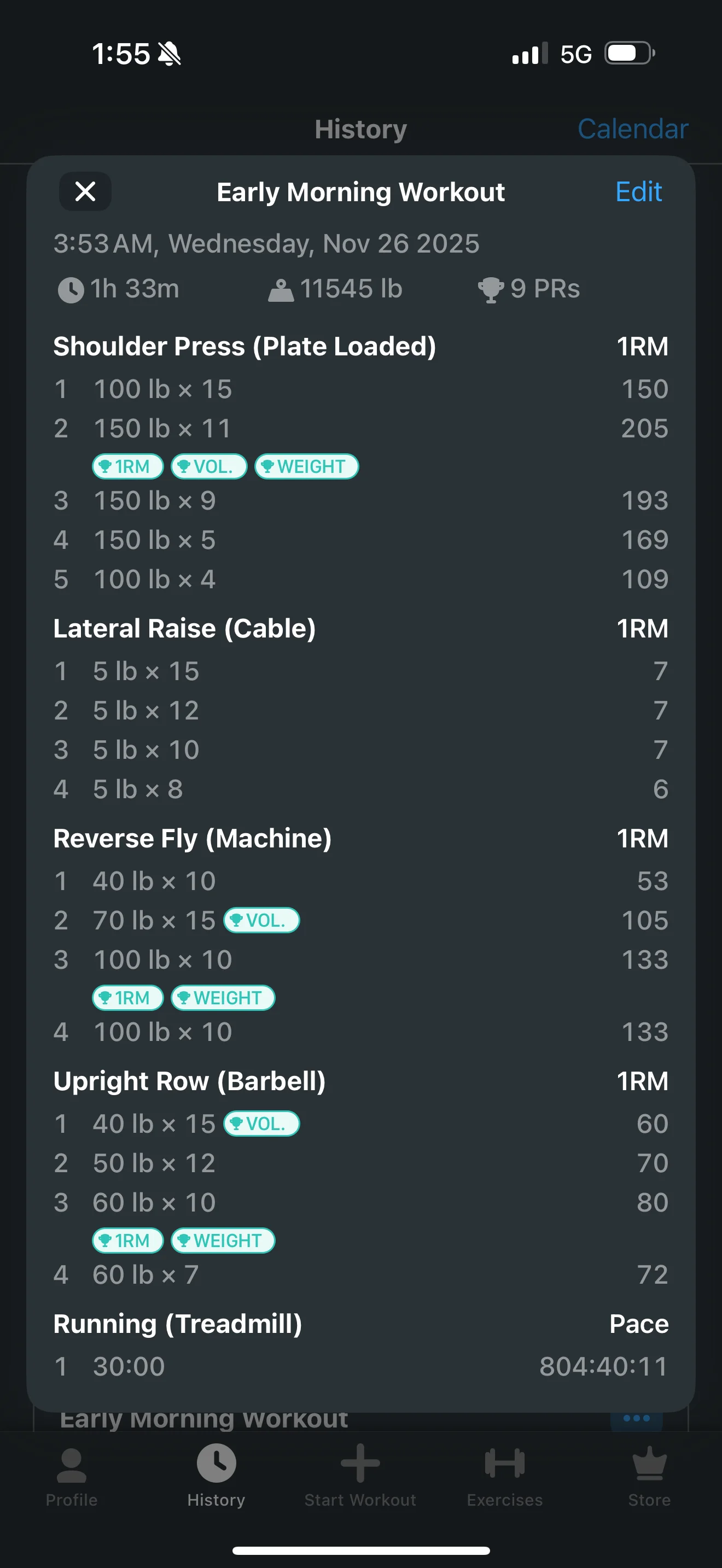Viewport: 722px width, 1568px height.
Task: Open the Profile tab
Action: coord(71,1477)
